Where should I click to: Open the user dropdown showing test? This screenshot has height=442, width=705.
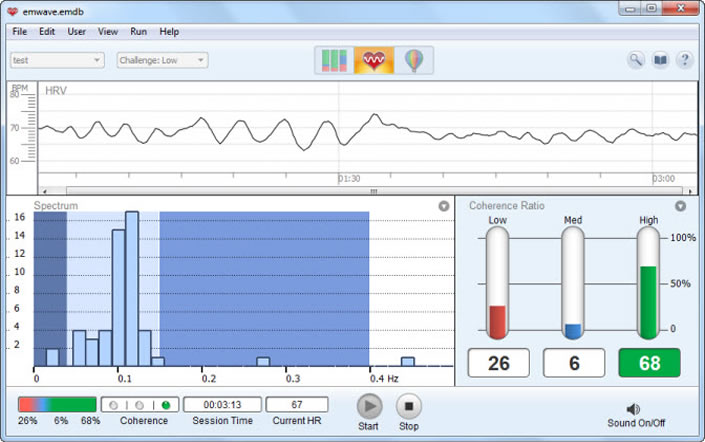point(57,60)
